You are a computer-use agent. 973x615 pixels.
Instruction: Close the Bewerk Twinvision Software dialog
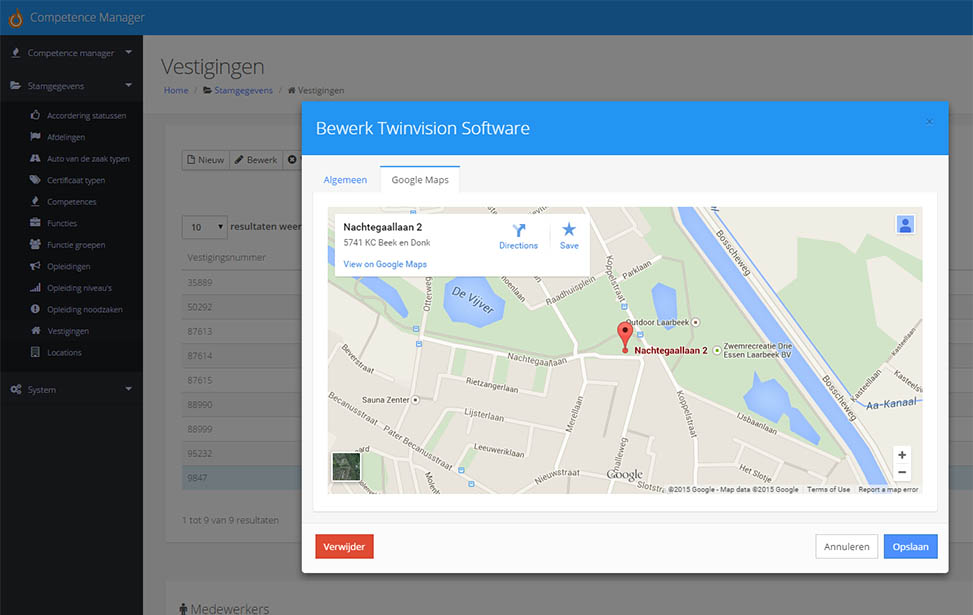[x=929, y=122]
